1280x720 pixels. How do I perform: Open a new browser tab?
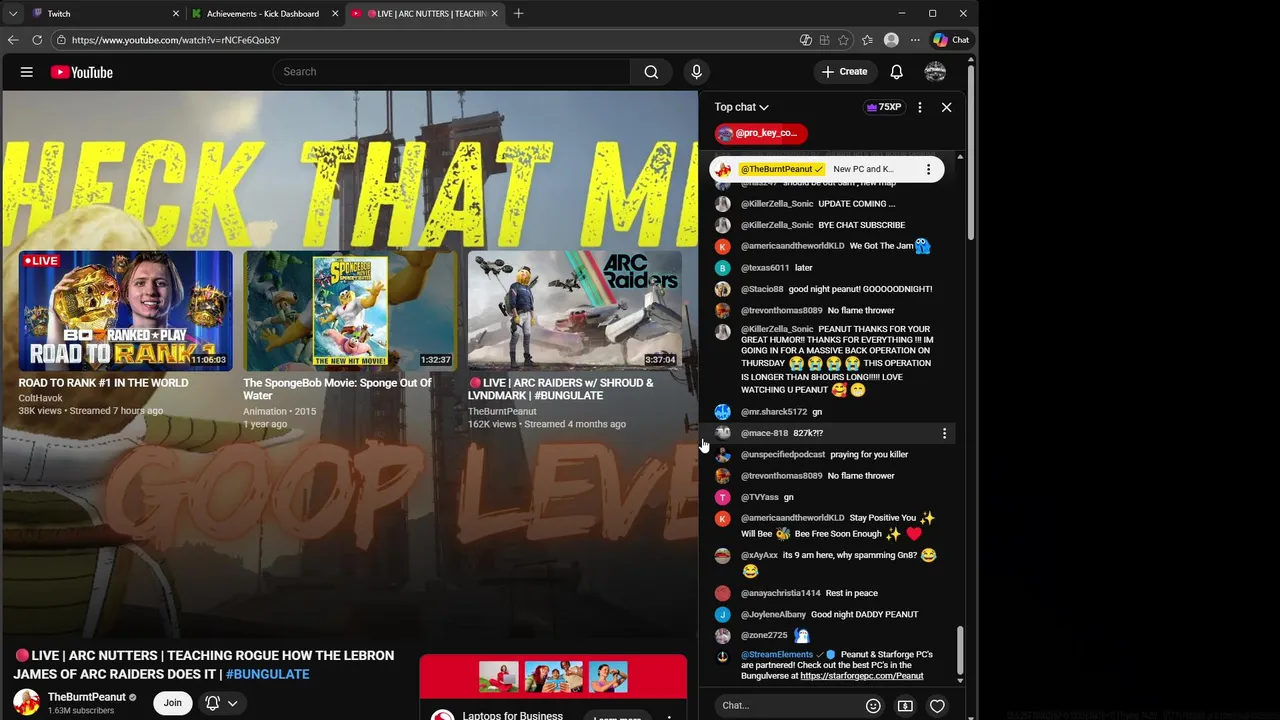pos(518,14)
